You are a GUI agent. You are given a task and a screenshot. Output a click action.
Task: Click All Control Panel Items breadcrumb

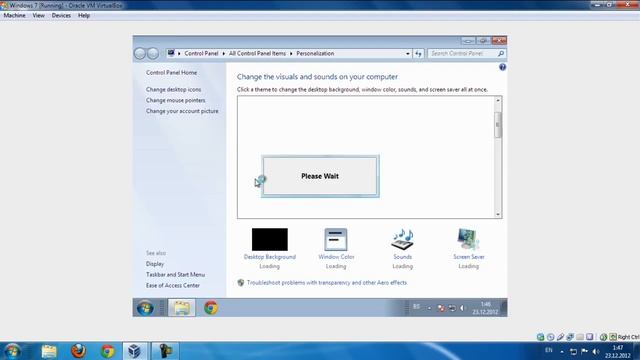tap(257, 53)
